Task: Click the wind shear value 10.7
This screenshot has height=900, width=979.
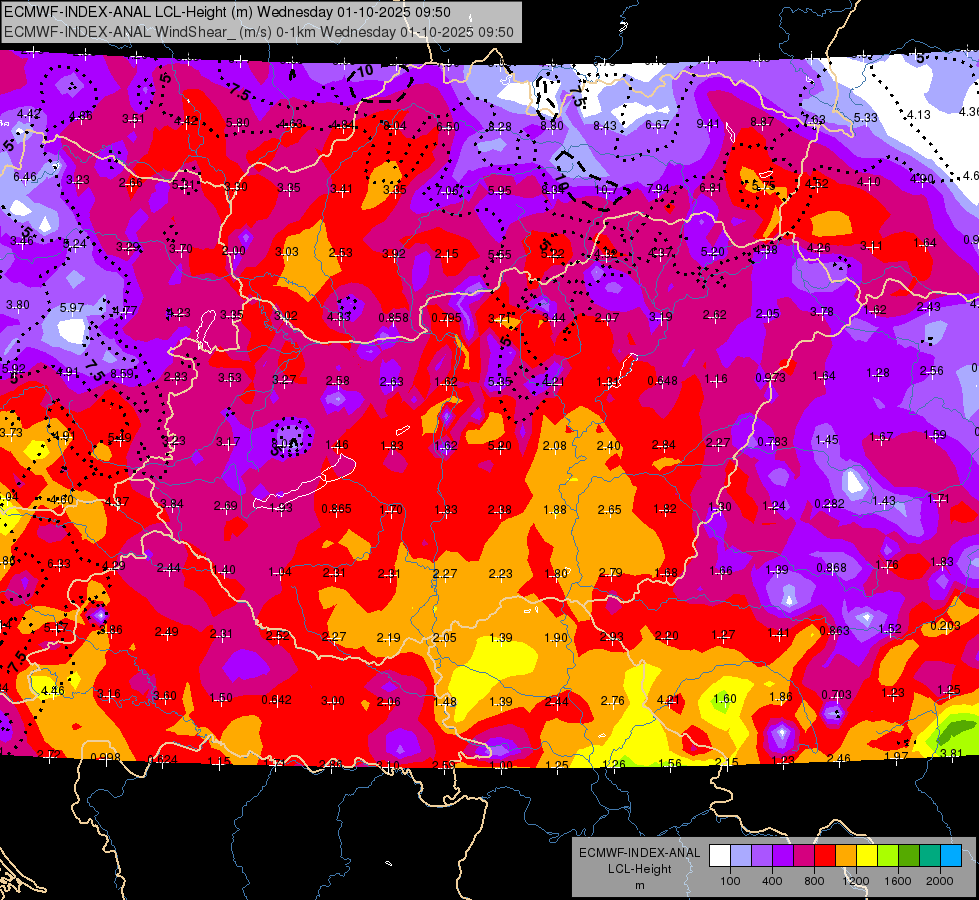Action: point(606,189)
